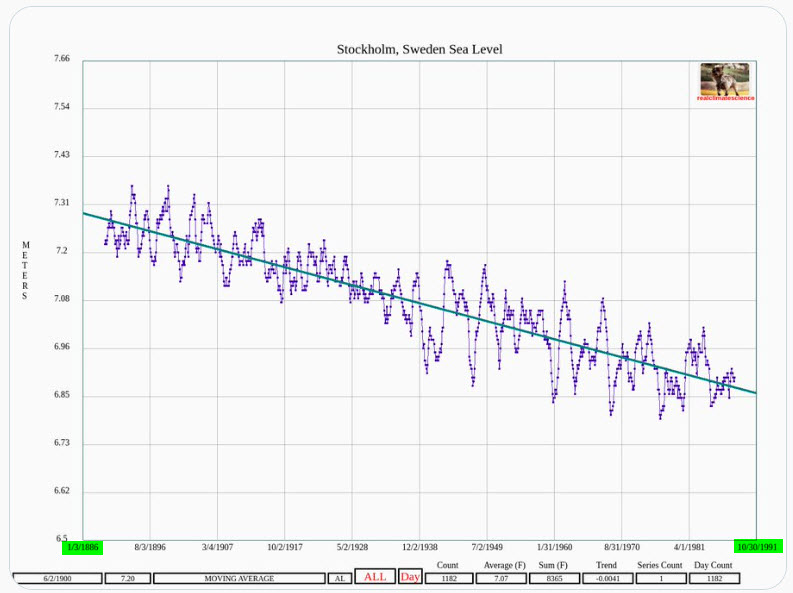Screen dimensions: 793x593
Task: Click the vertical METERS axis label
Action: 26,270
